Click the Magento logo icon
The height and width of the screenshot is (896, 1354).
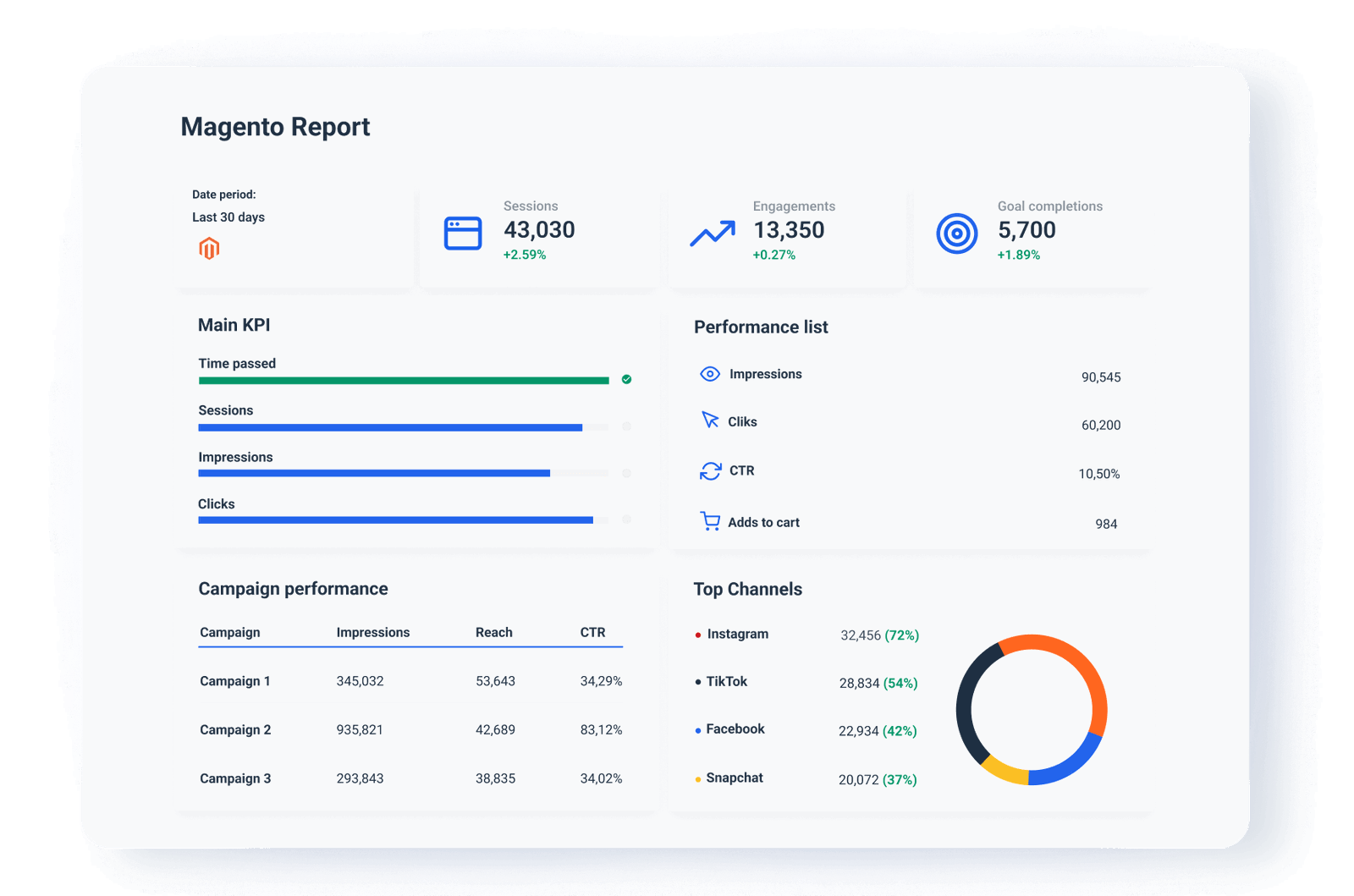point(210,248)
